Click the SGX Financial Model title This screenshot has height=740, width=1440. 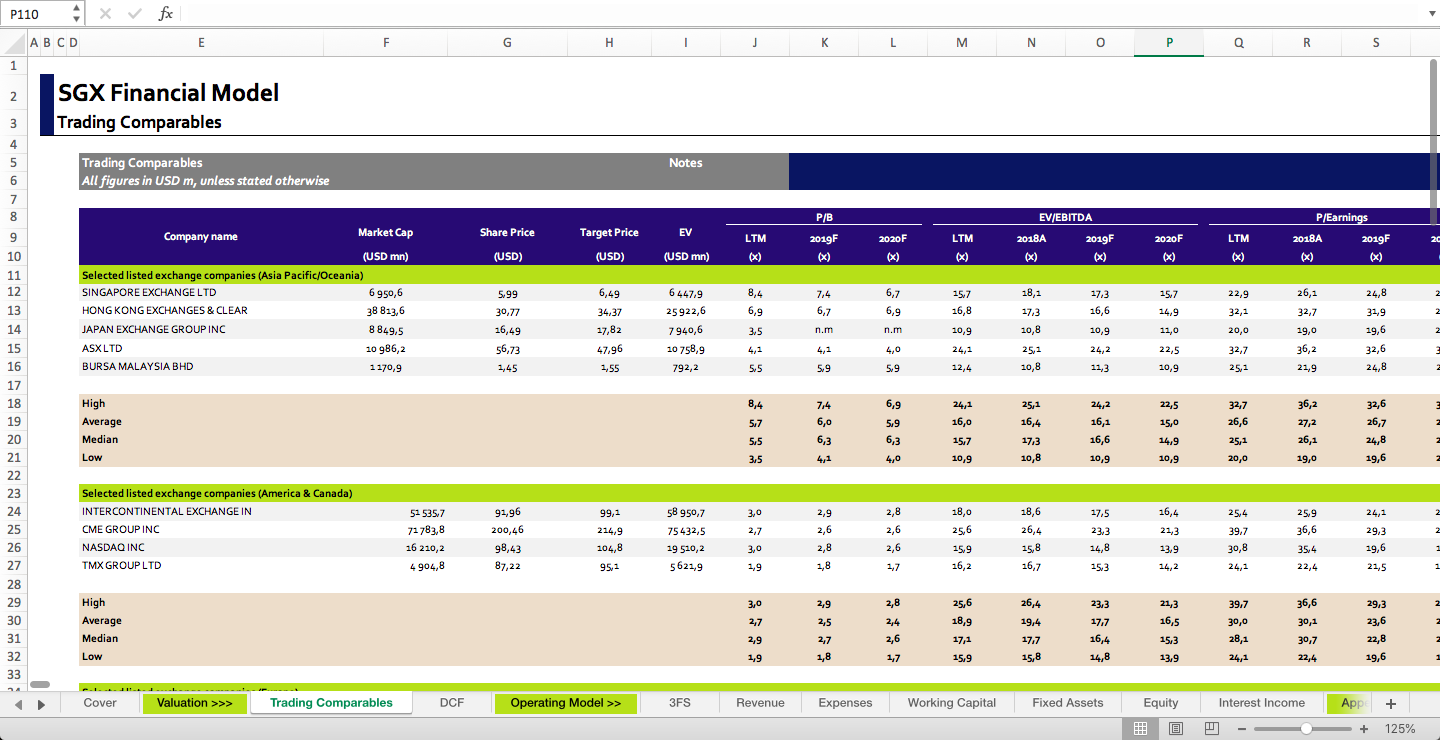click(168, 93)
